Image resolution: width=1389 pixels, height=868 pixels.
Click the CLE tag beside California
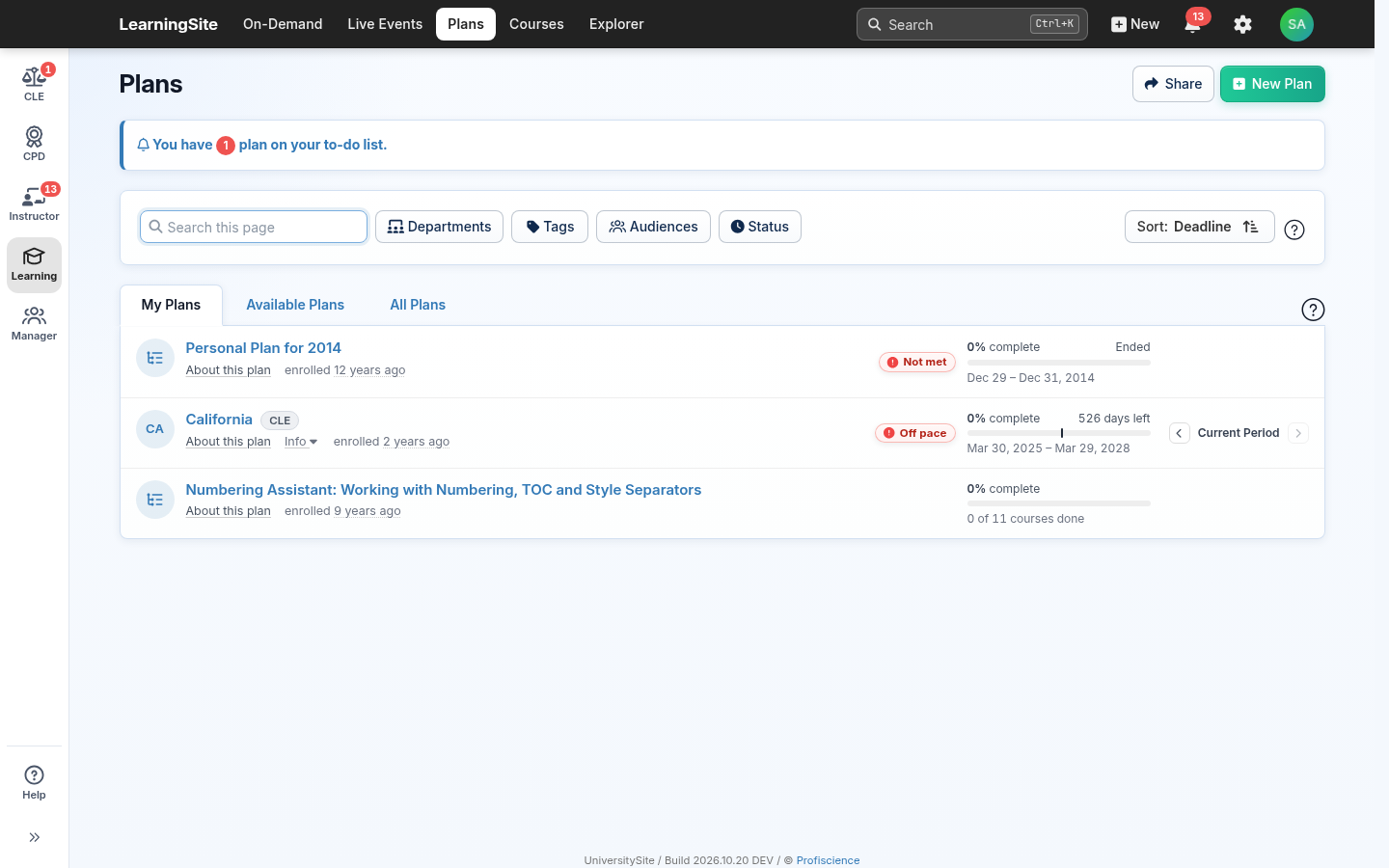coord(280,420)
